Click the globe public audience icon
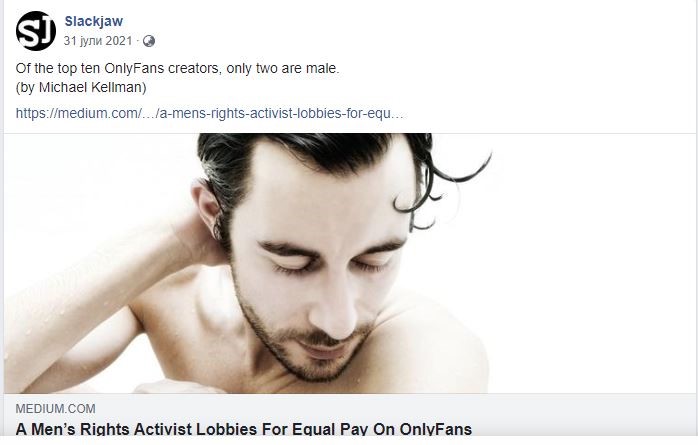698x445 pixels. (x=149, y=41)
